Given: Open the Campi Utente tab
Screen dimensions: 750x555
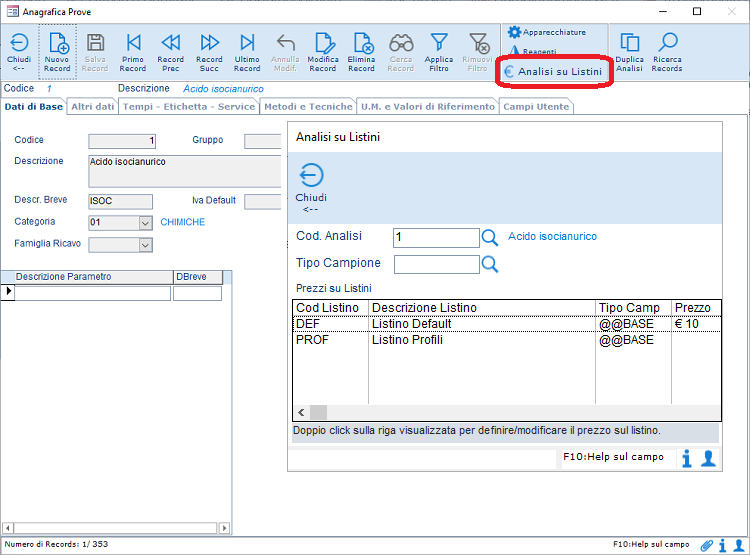Looking at the screenshot, I should point(536,107).
